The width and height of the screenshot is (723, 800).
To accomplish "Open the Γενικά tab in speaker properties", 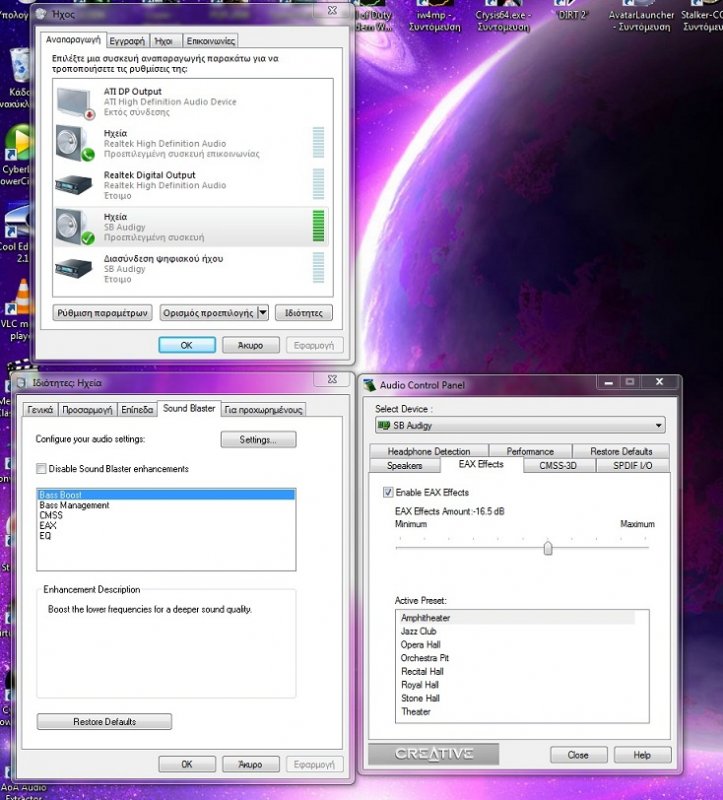I will [x=40, y=410].
